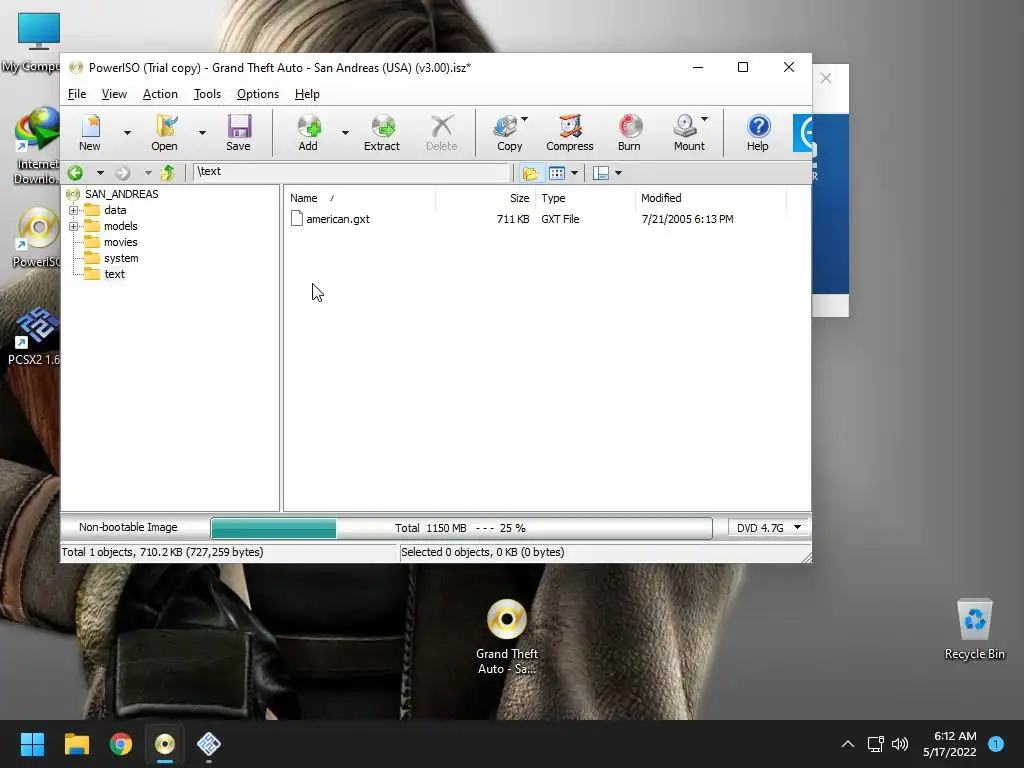1024x768 pixels.
Task: Expand the Add dropdown arrow
Action: [345, 133]
